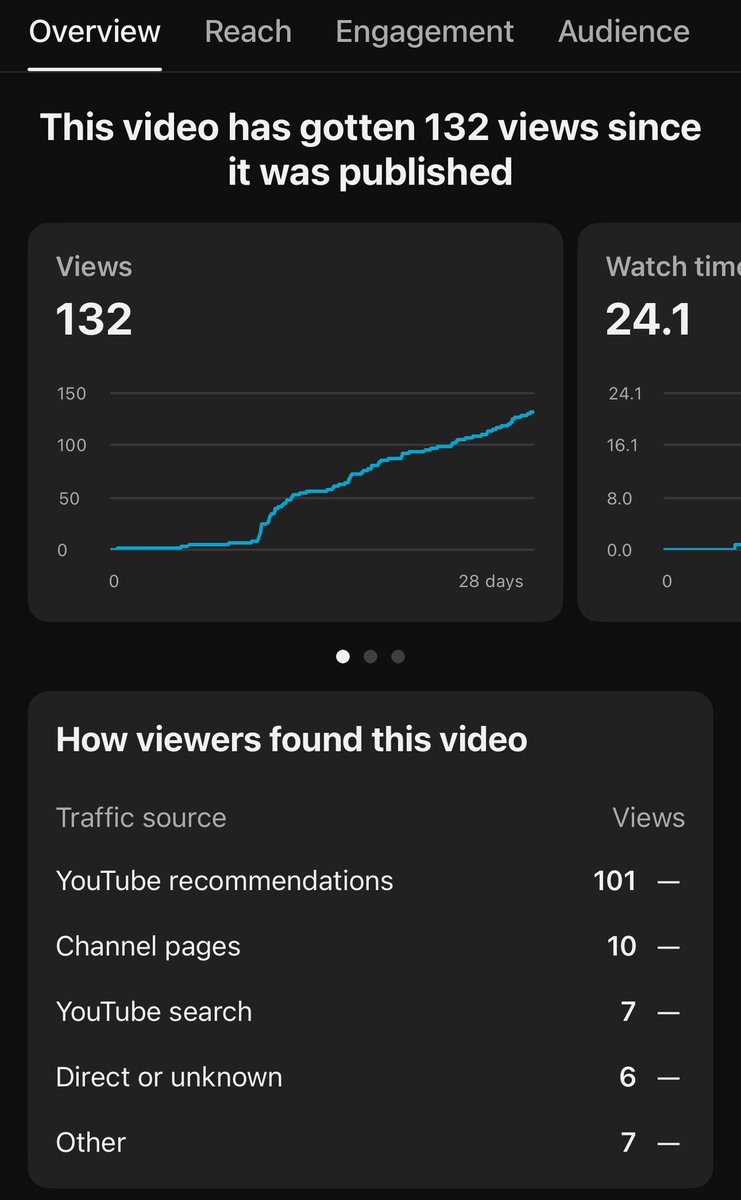The width and height of the screenshot is (741, 1200).
Task: Click the 150 y-axis label
Action: coord(71,394)
